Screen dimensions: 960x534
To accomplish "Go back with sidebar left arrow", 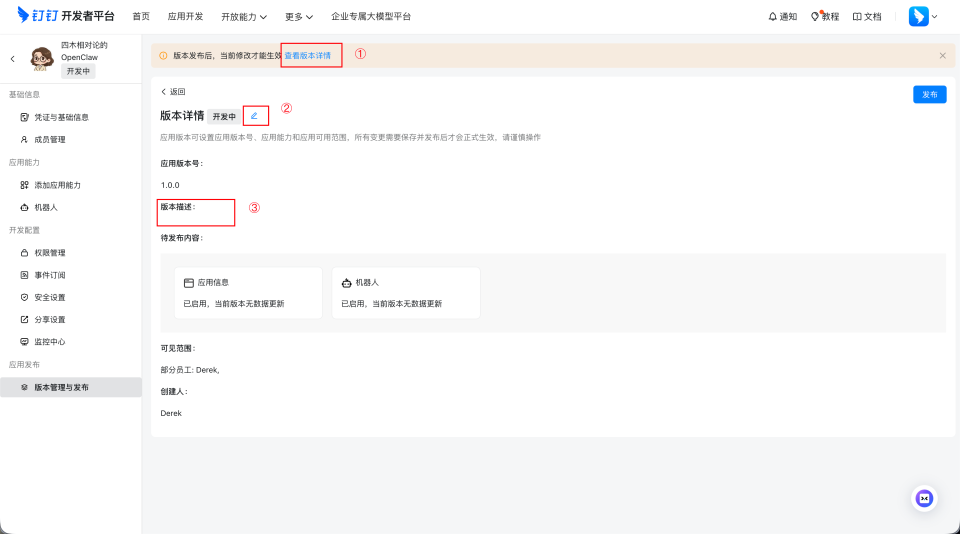I will (12, 59).
